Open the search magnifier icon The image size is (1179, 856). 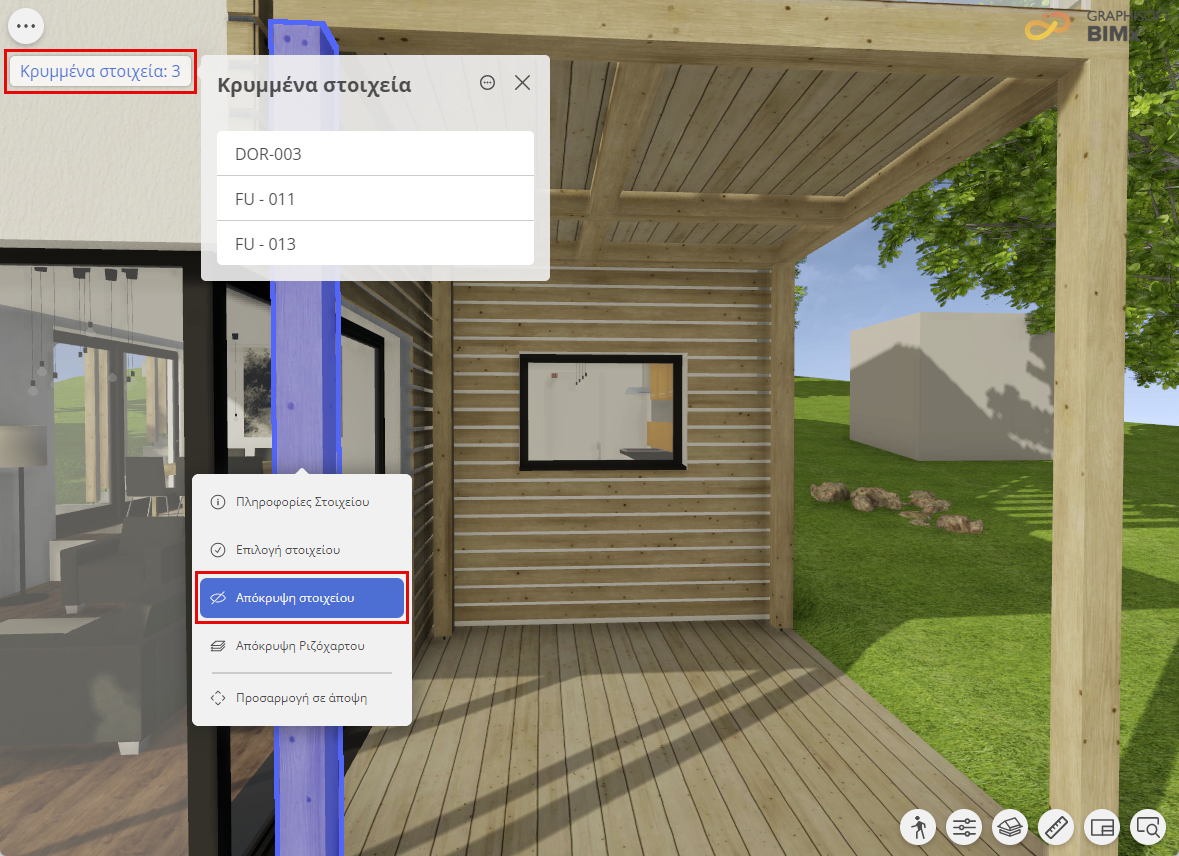tap(1147, 827)
